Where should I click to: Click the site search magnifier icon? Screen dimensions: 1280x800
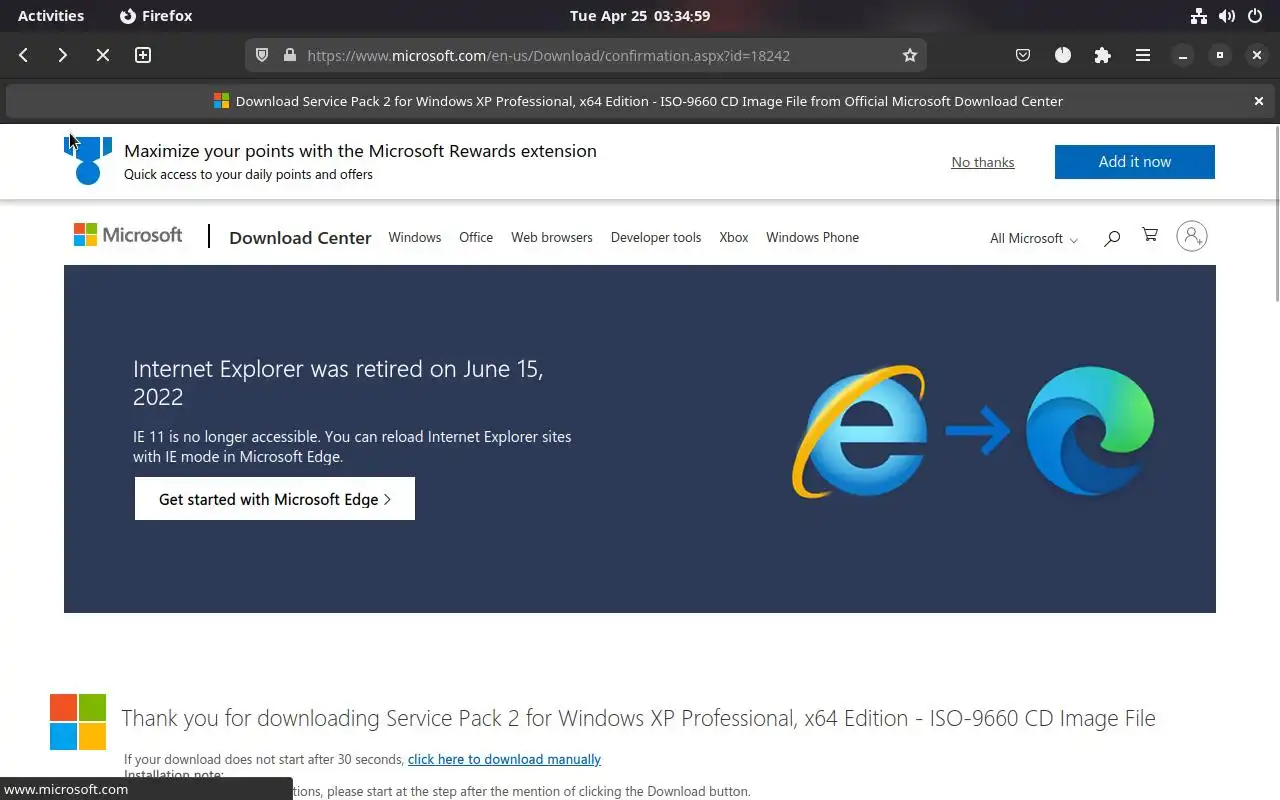click(x=1112, y=238)
